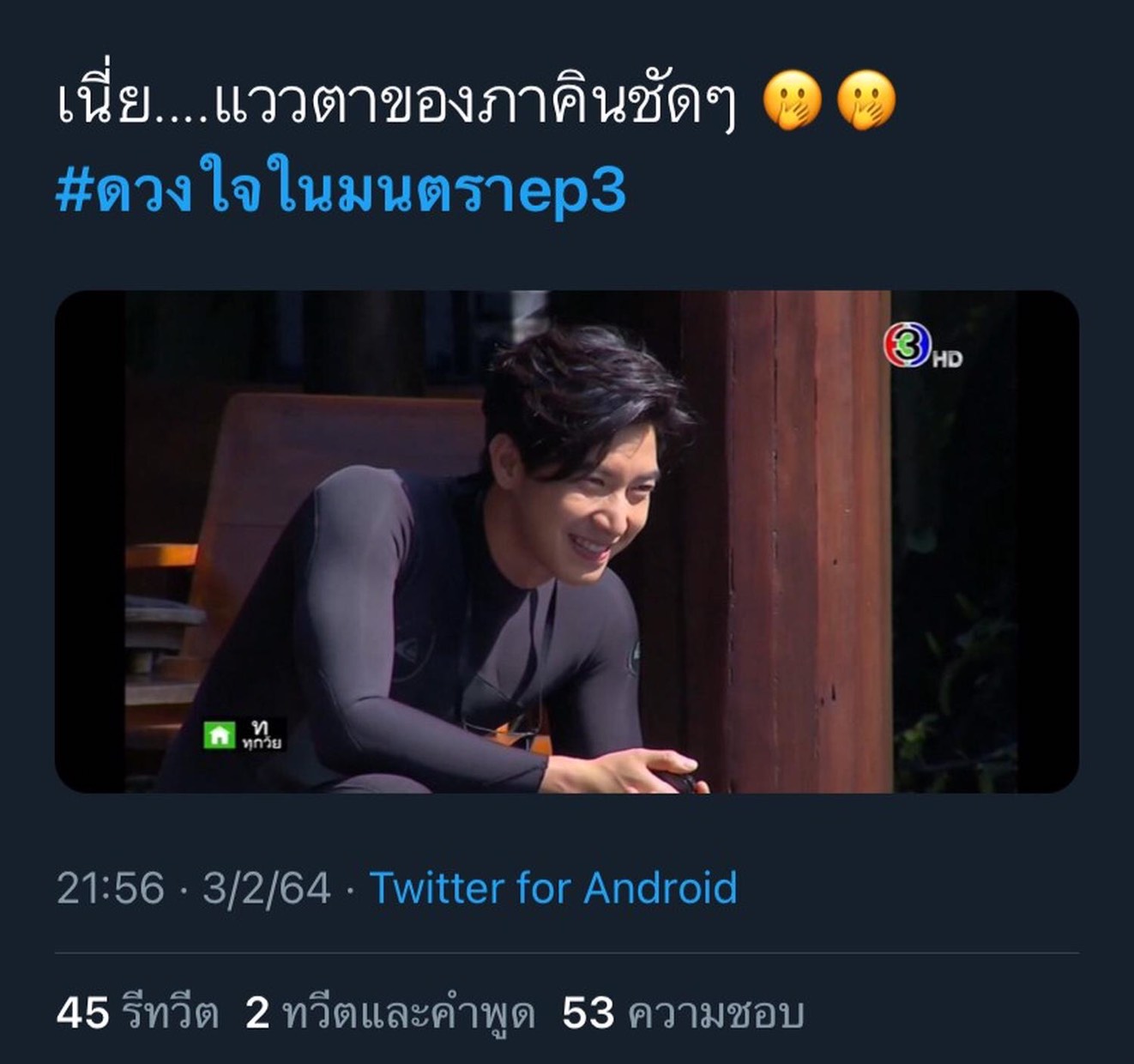Click the Channel 3 logo in the photo
Image resolution: width=1134 pixels, height=1064 pixels.
[x=907, y=344]
